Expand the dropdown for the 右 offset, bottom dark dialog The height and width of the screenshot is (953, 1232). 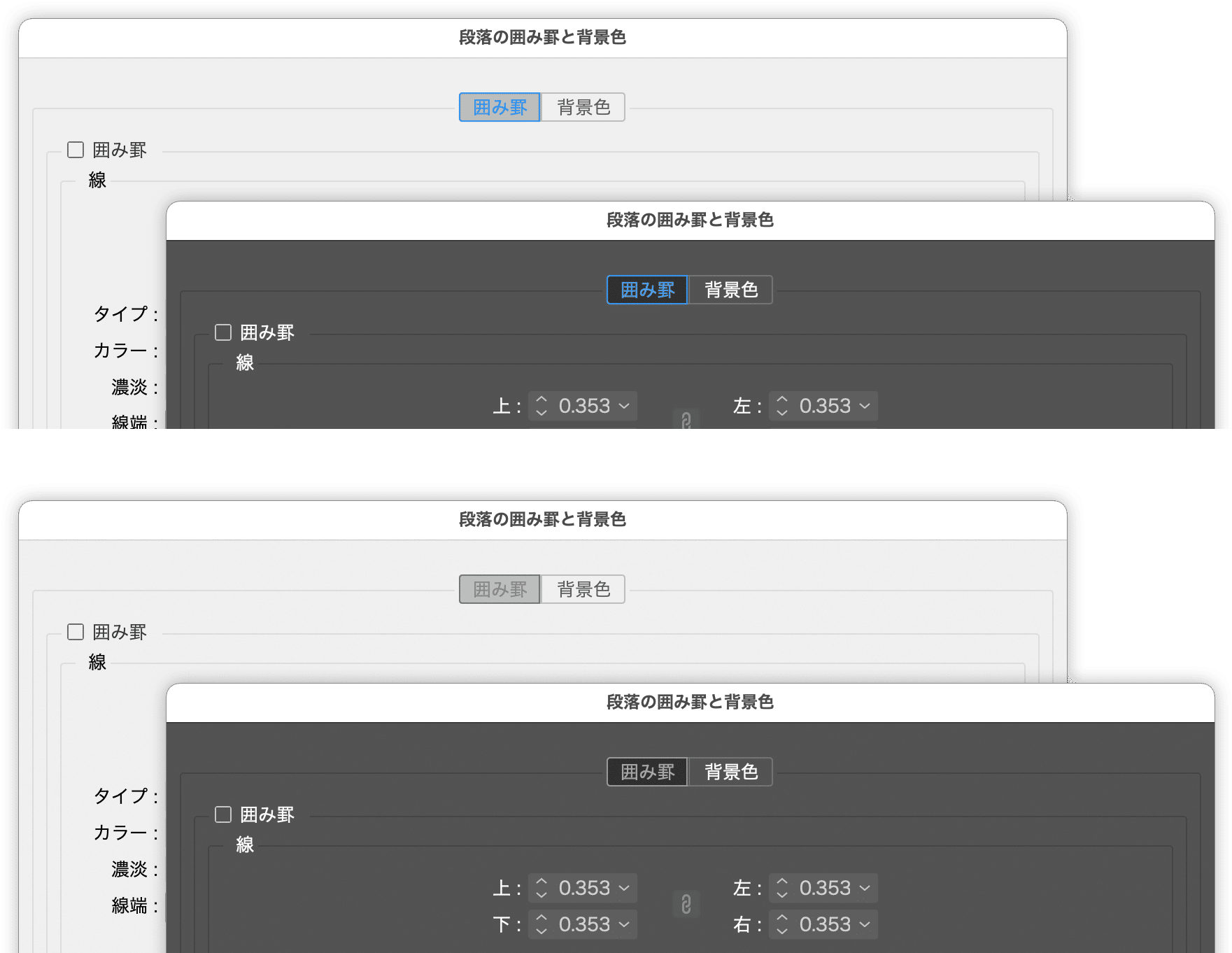tap(863, 924)
